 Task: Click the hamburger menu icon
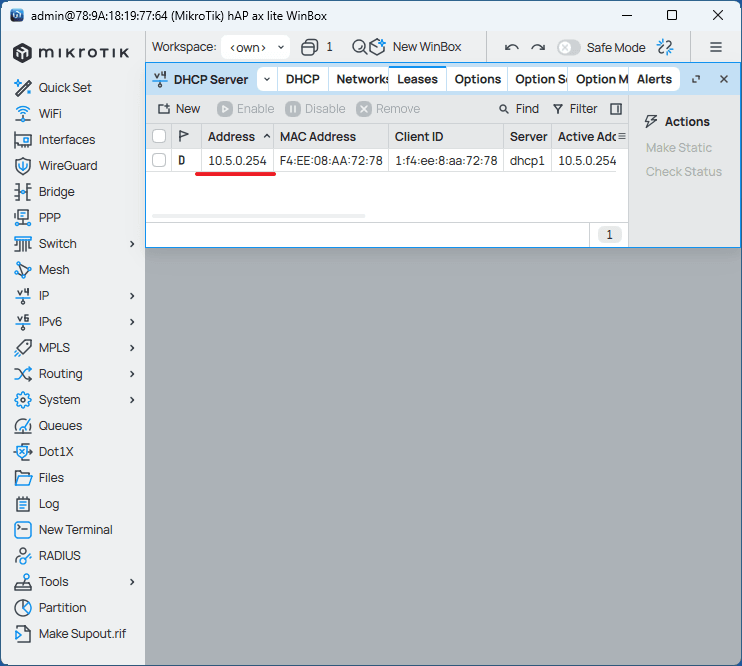[716, 47]
